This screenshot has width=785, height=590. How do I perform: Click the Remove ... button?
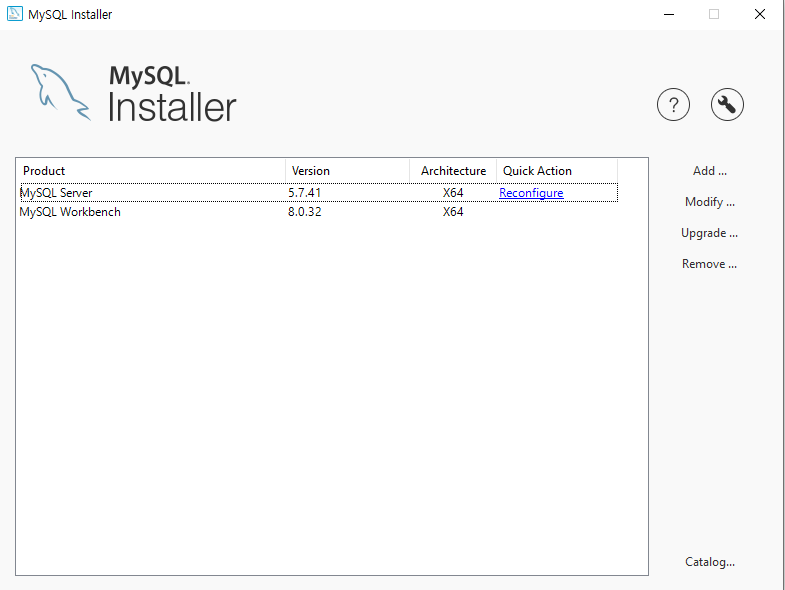(709, 264)
